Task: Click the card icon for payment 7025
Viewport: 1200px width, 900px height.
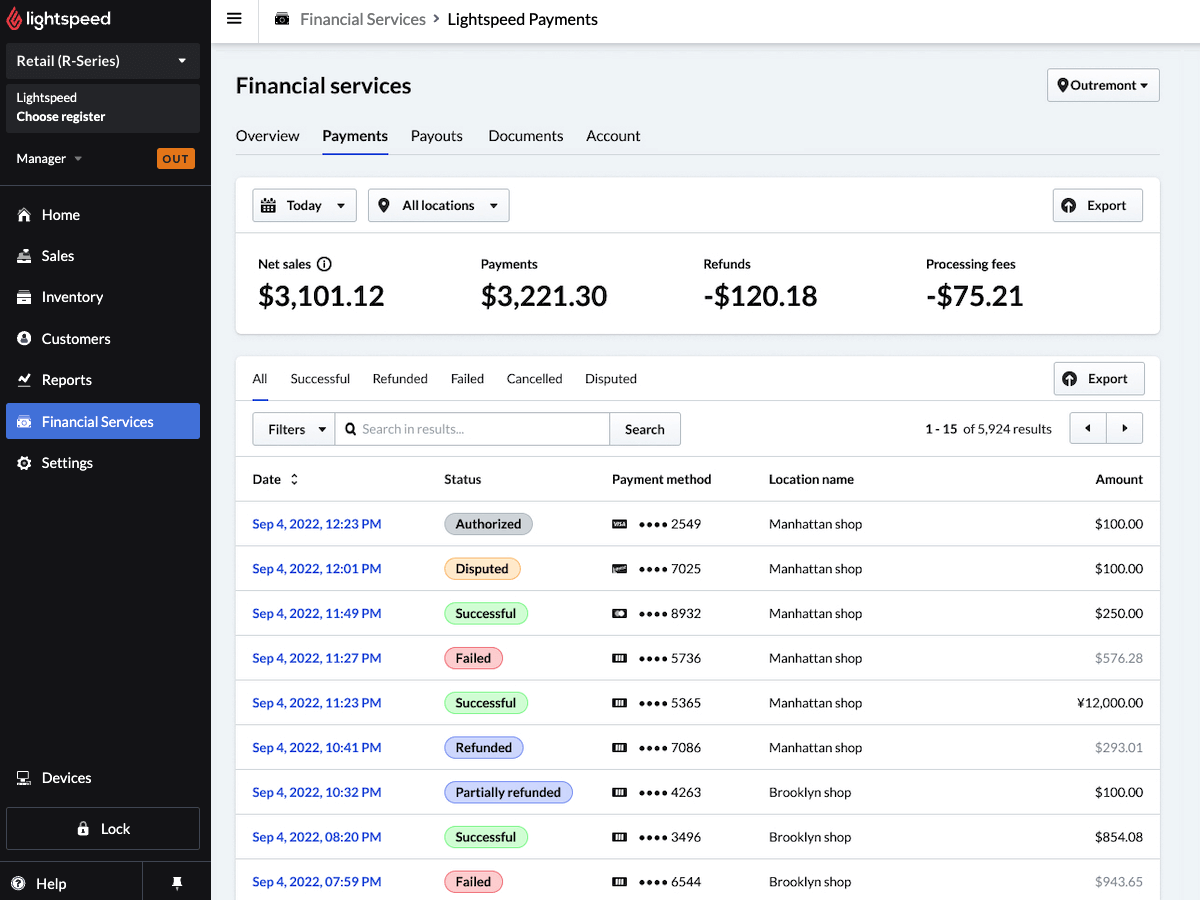Action: [619, 569]
